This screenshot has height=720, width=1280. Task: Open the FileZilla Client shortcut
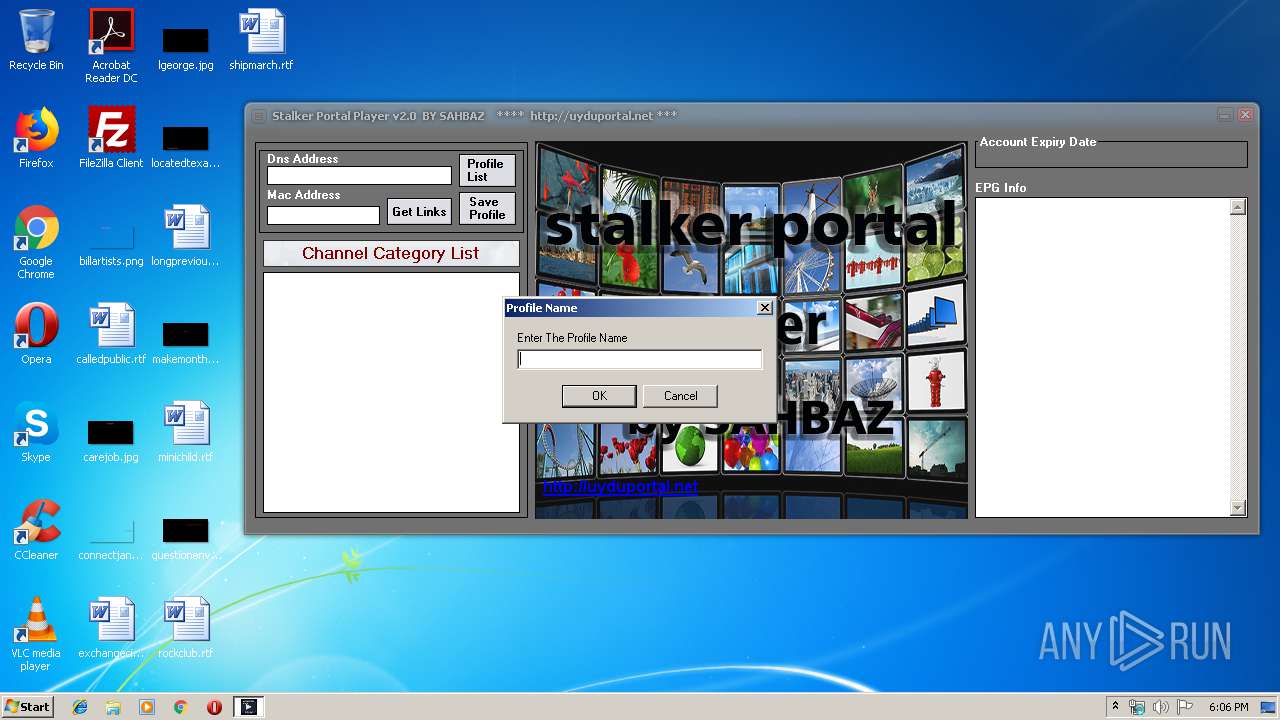tap(111, 138)
